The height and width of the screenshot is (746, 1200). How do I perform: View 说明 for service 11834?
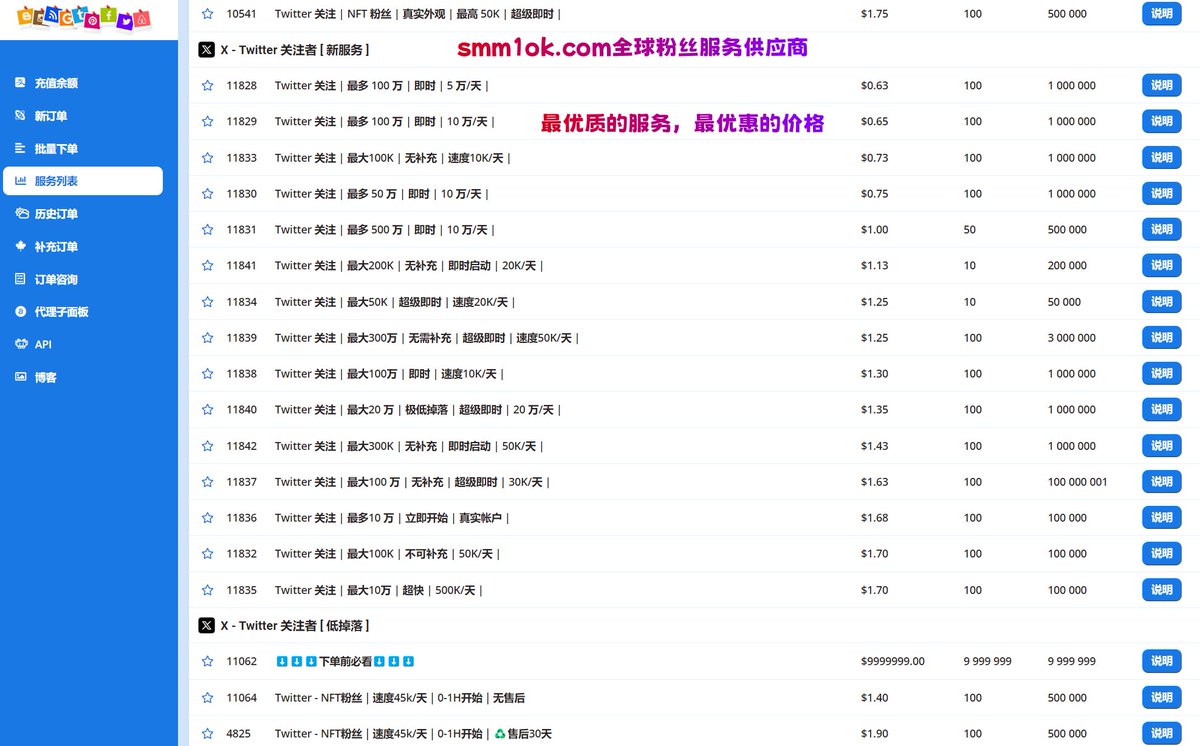1161,302
